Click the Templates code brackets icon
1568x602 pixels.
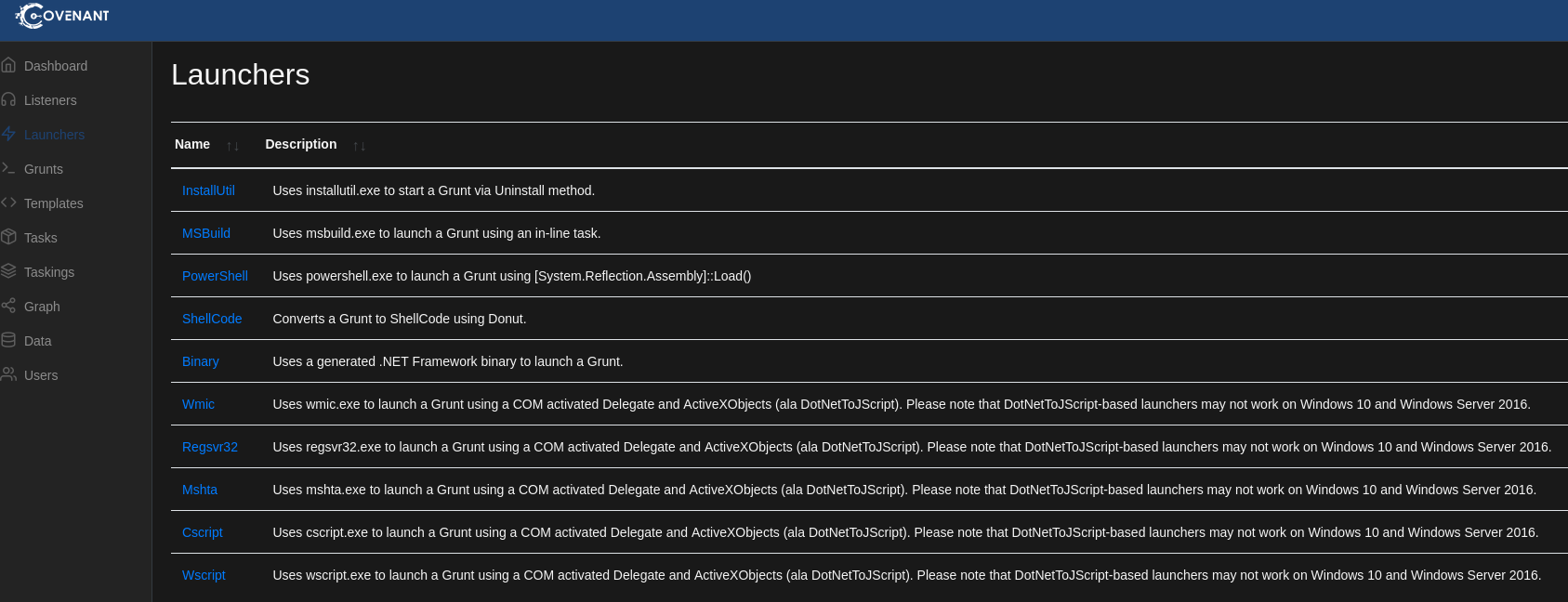pyautogui.click(x=9, y=203)
